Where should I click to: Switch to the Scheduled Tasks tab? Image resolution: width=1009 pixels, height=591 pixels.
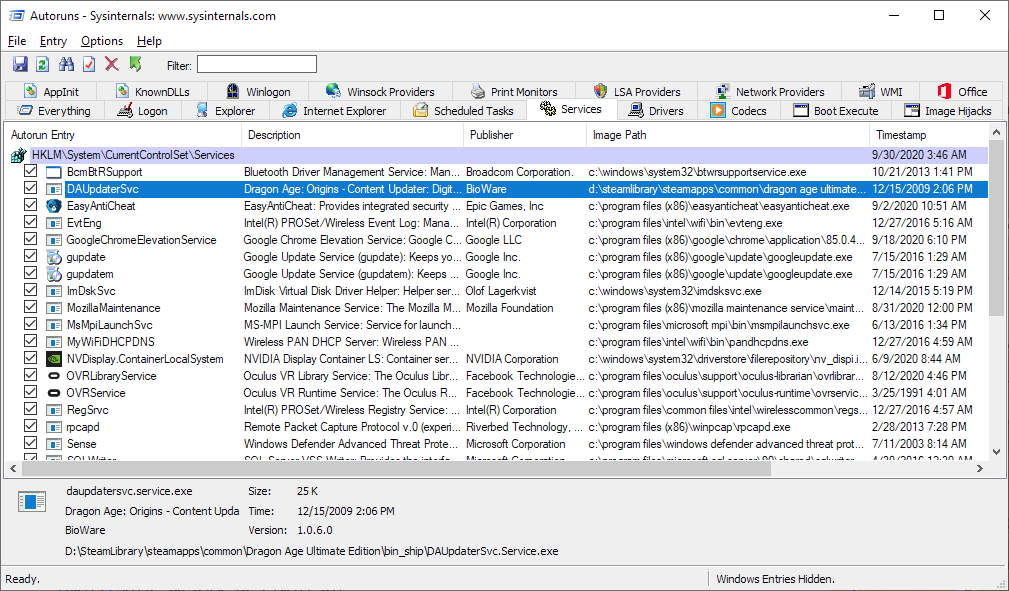pyautogui.click(x=463, y=111)
